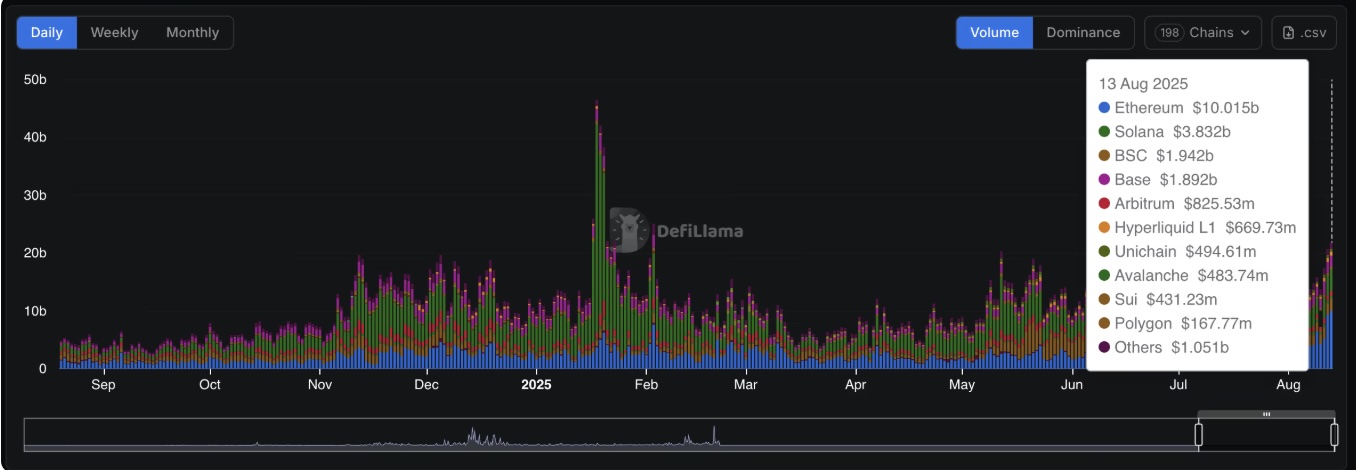This screenshot has height=470, width=1356.
Task: Click the chevron arrow beside Chains
Action: (1245, 33)
